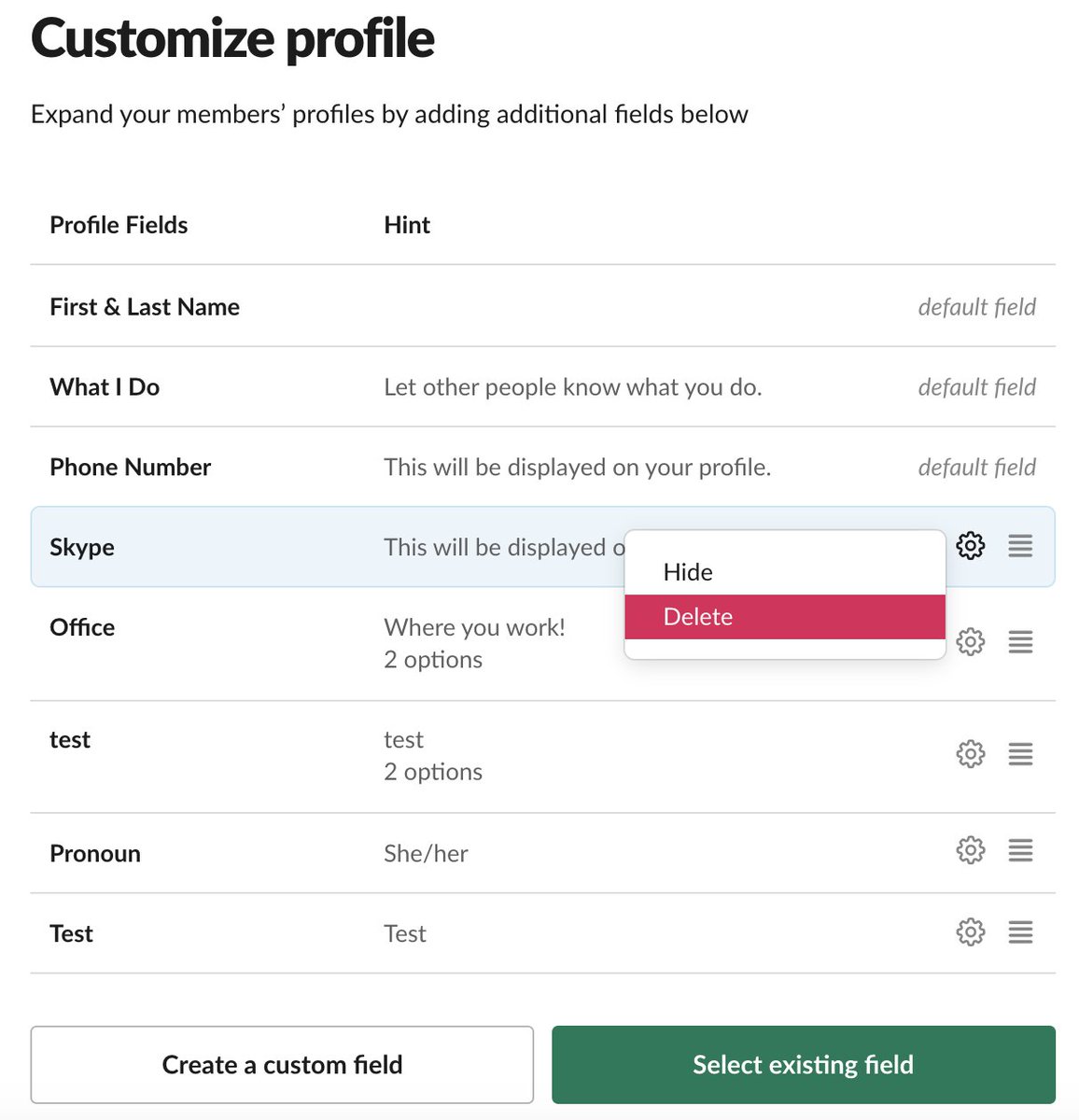Click the Office row gear icon

coord(970,642)
